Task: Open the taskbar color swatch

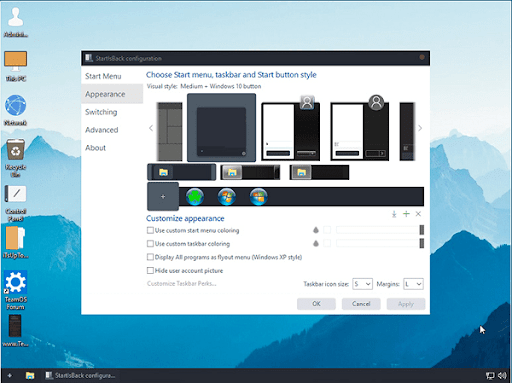Action: click(x=327, y=243)
